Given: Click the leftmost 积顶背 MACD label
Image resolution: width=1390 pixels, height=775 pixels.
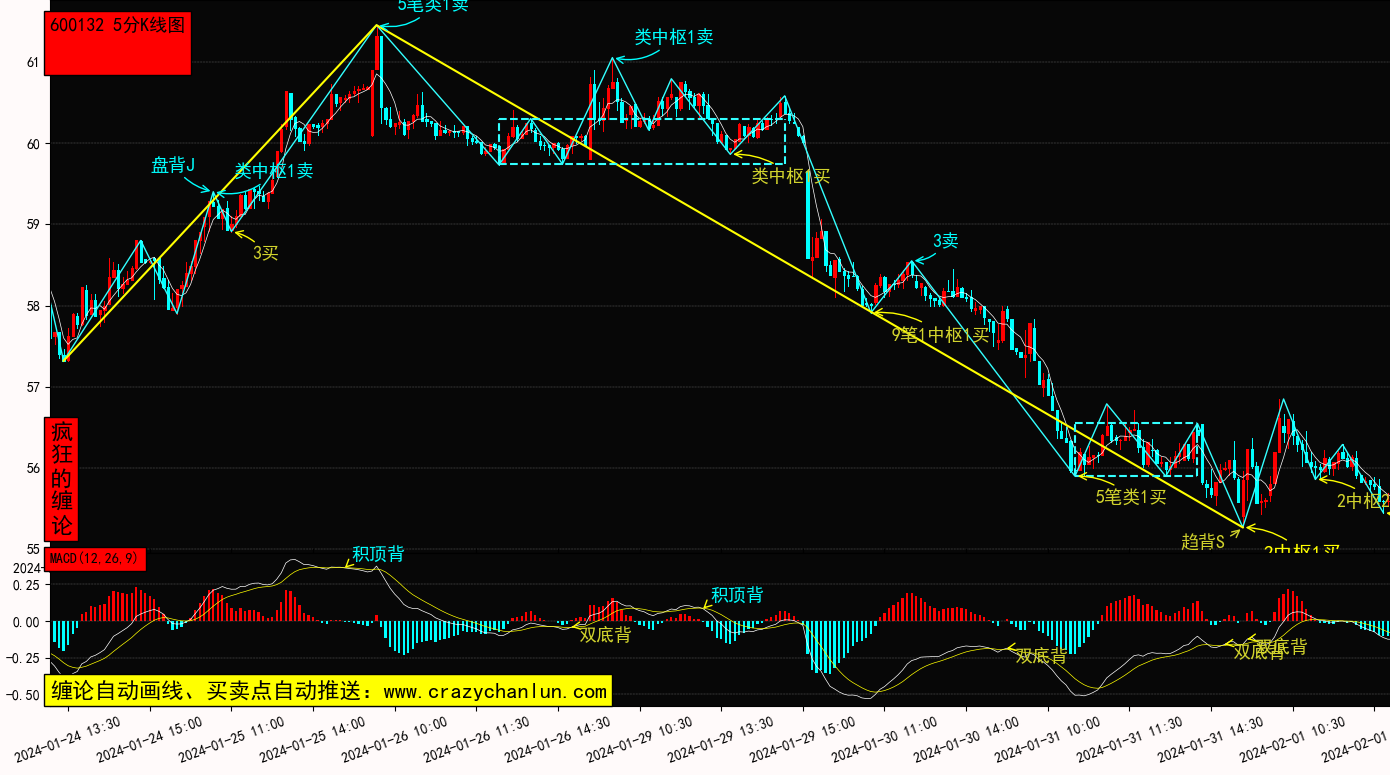Looking at the screenshot, I should click(378, 554).
